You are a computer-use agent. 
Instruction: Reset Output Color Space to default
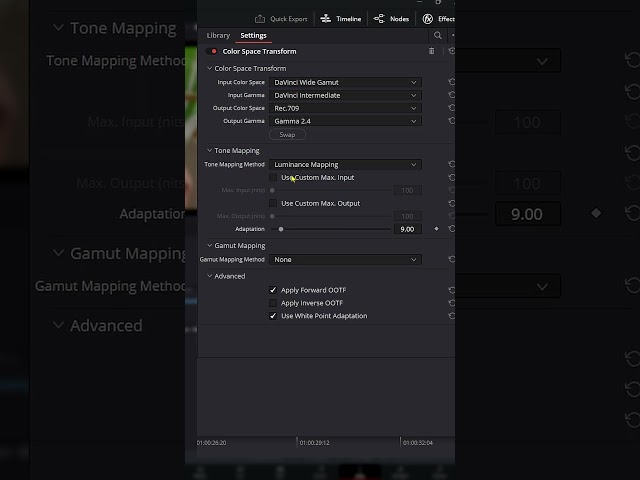pos(451,108)
